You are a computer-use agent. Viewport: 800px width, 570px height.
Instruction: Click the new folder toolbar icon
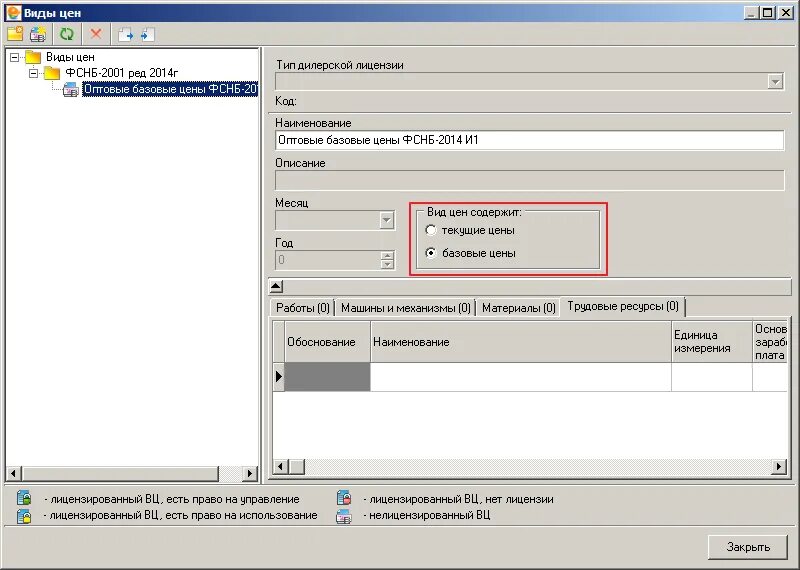coord(15,34)
